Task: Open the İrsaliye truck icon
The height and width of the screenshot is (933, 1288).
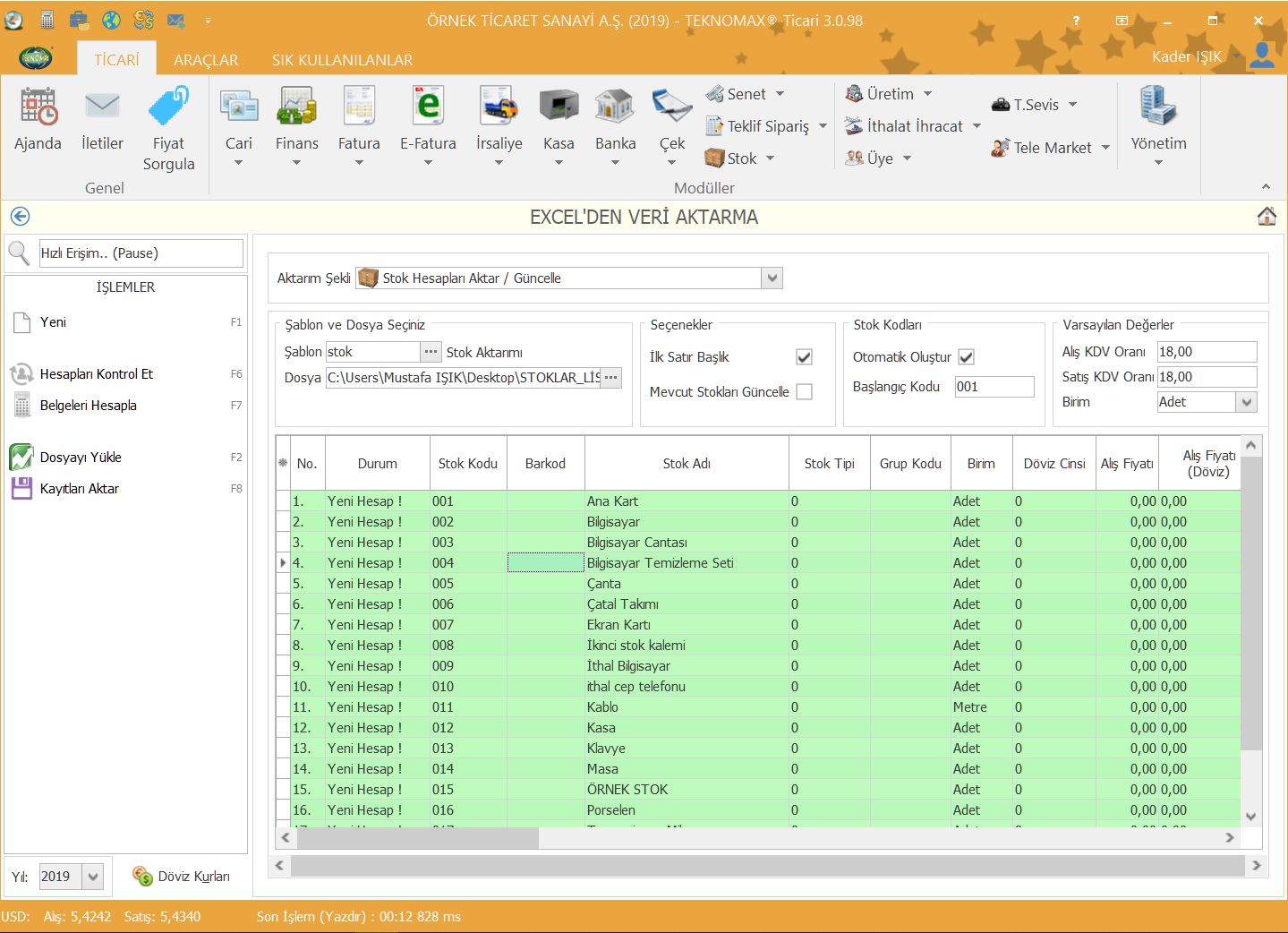Action: (499, 107)
